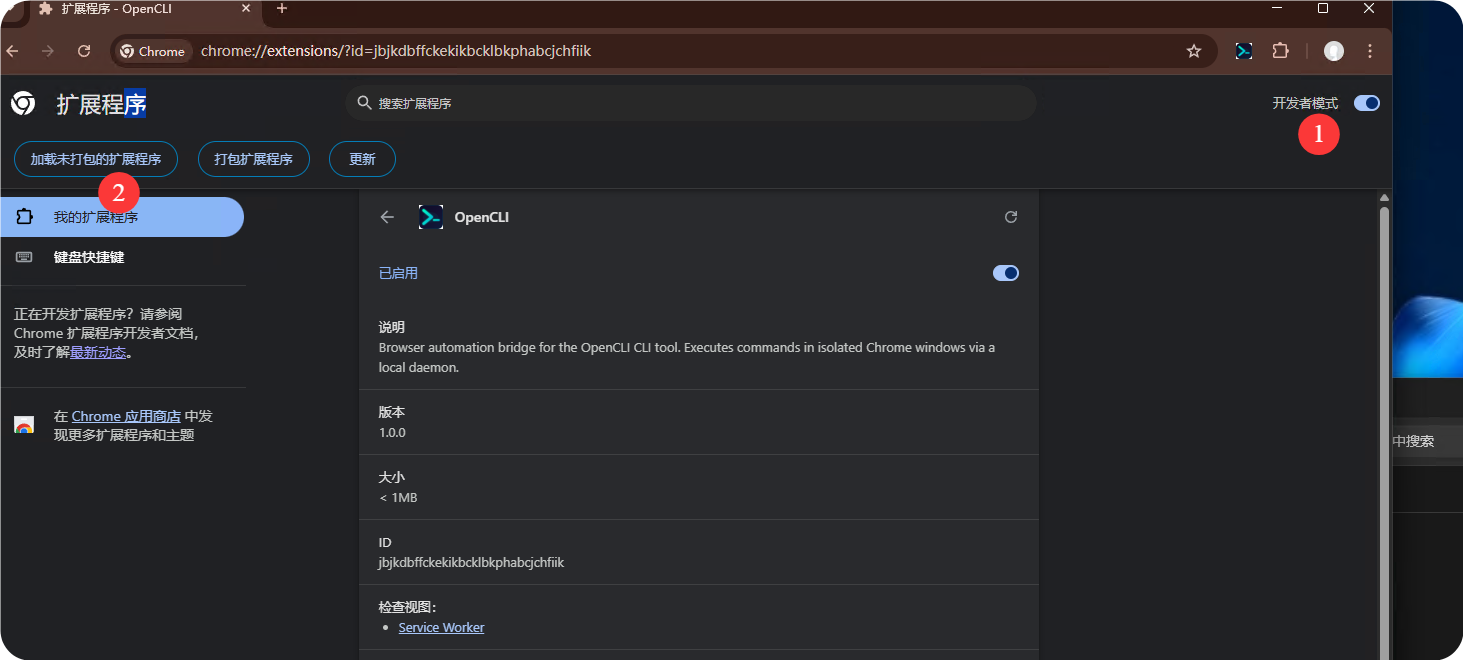Viewport: 1463px width, 660px height.
Task: Click the back arrow beside OpenCLI
Action: (x=387, y=217)
